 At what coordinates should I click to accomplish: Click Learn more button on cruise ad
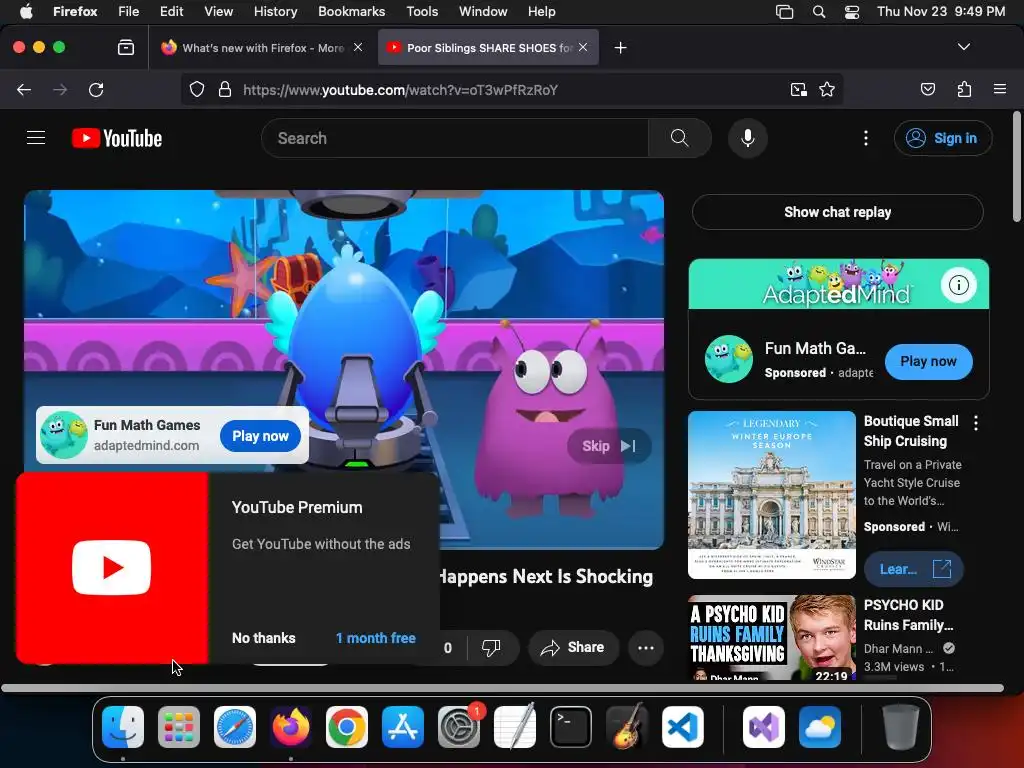pos(913,569)
